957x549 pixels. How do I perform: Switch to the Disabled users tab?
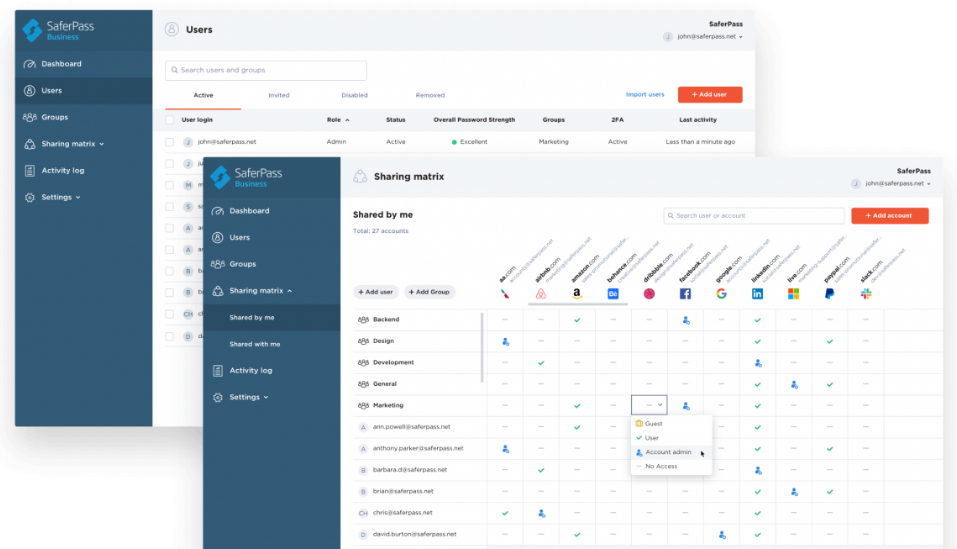pos(354,96)
